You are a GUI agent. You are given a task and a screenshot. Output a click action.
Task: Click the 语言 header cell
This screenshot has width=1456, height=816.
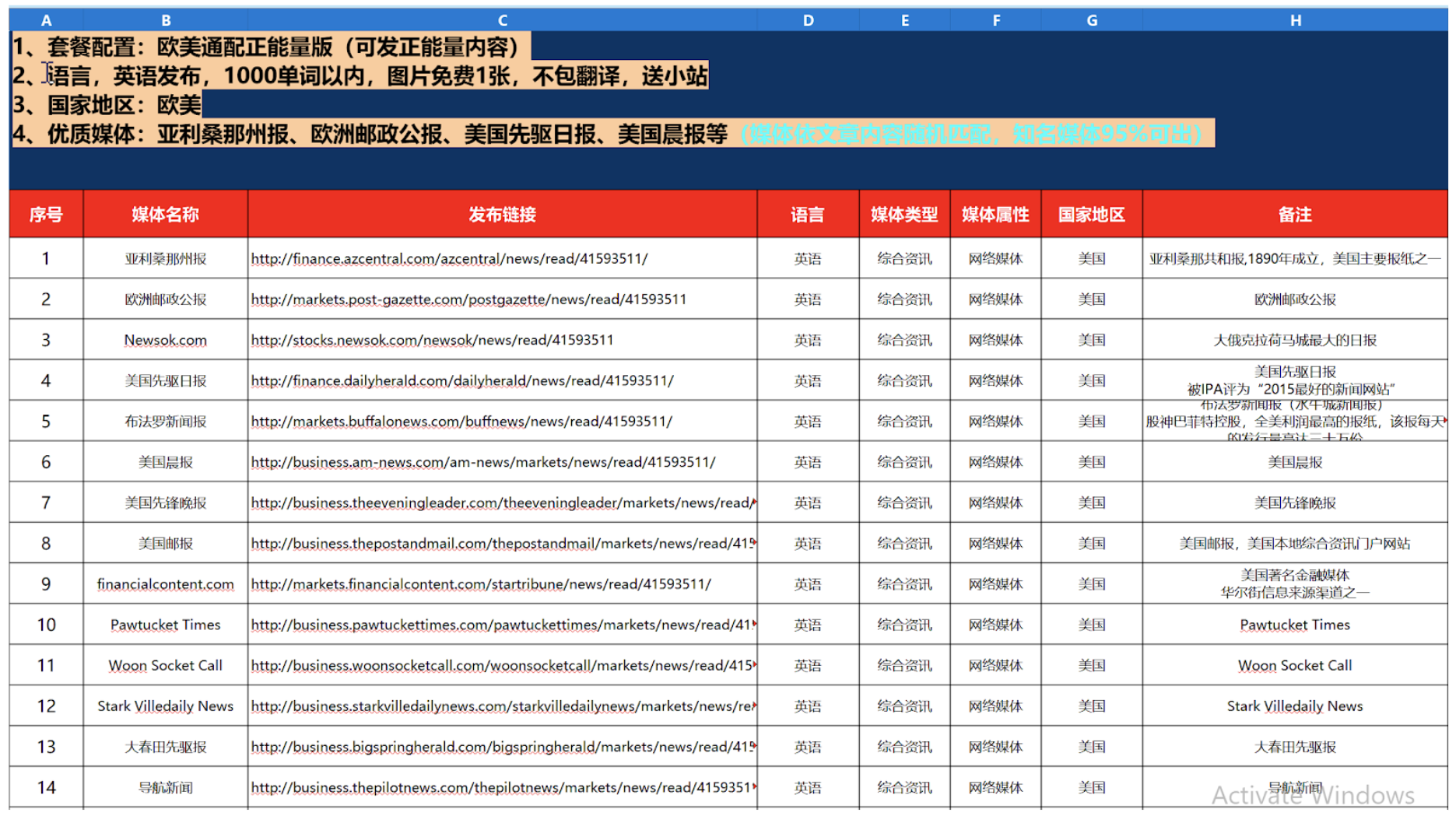click(x=809, y=214)
